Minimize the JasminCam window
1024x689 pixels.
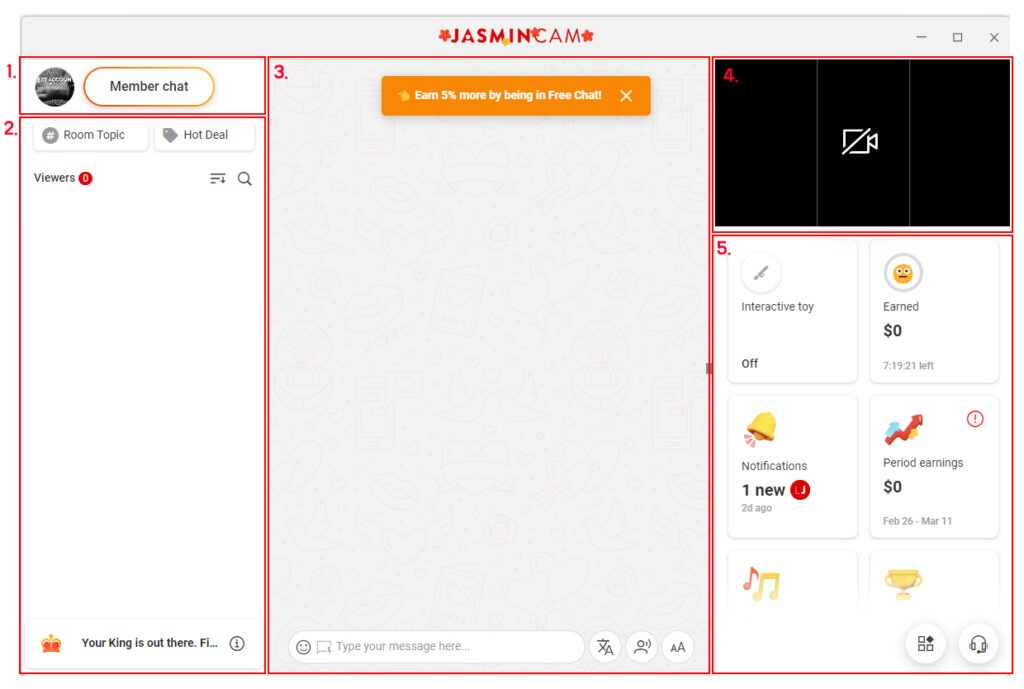pos(921,37)
